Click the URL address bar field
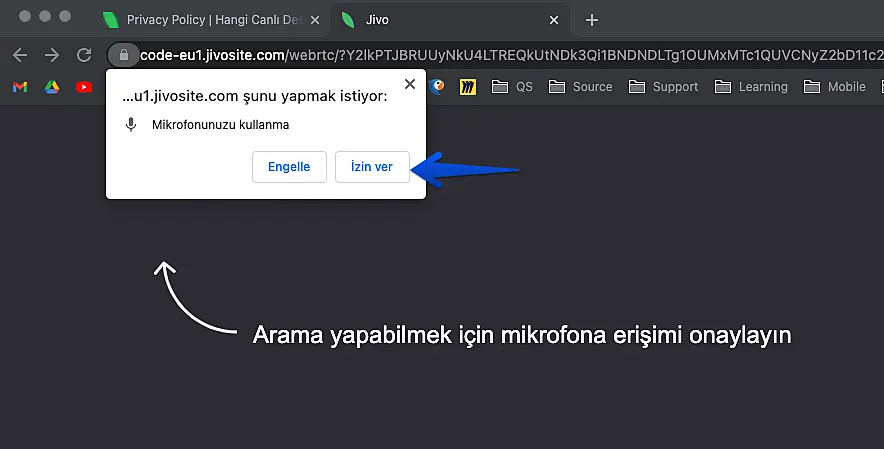The height and width of the screenshot is (449, 884). pyautogui.click(x=500, y=55)
